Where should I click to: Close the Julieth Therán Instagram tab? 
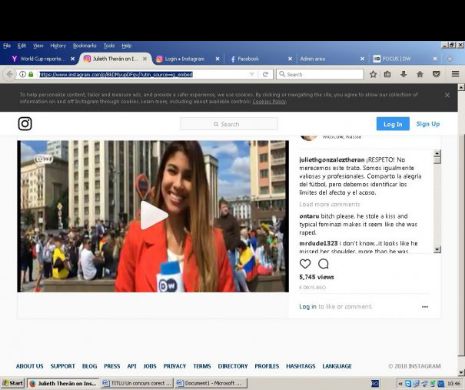pos(145,59)
